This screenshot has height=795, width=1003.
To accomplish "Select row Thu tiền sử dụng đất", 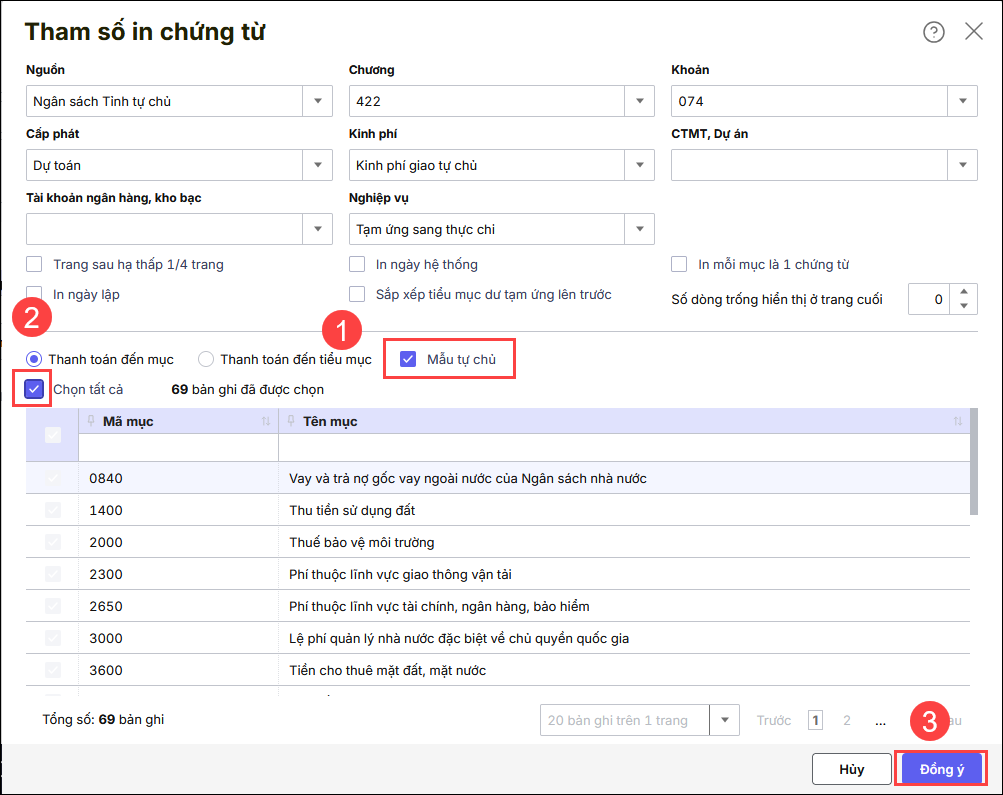I will pyautogui.click(x=498, y=510).
